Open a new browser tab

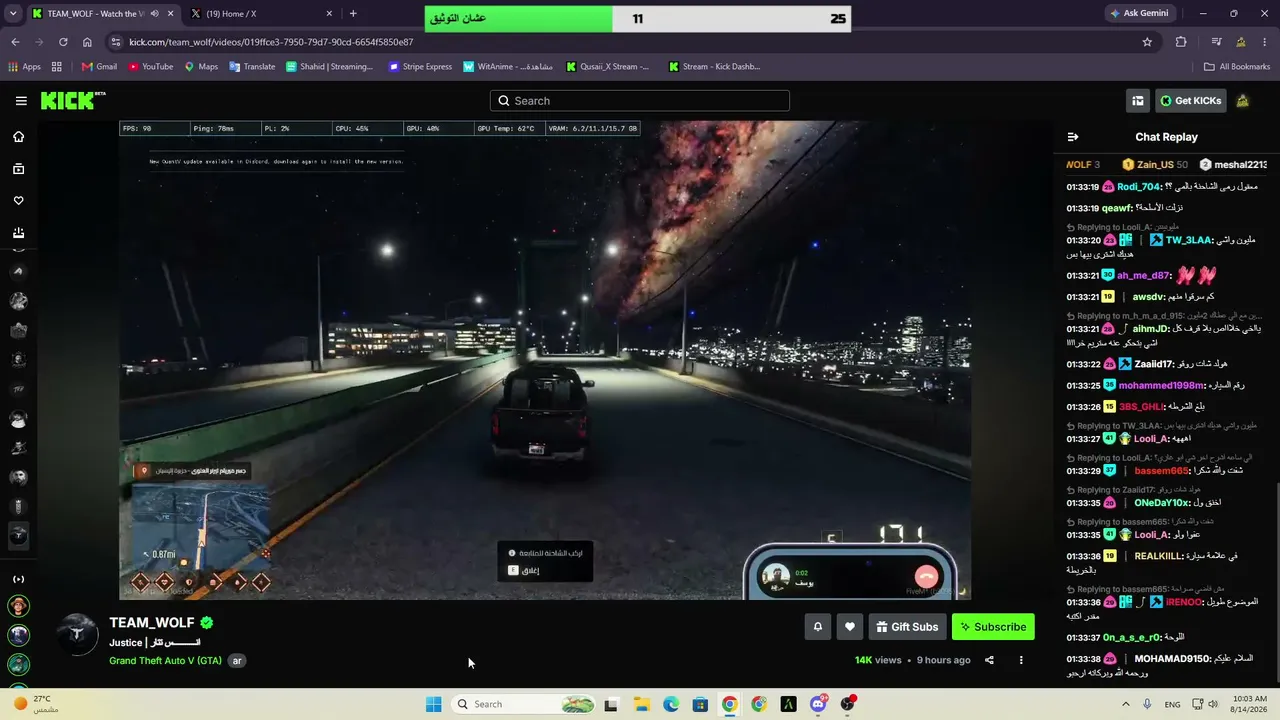(353, 14)
